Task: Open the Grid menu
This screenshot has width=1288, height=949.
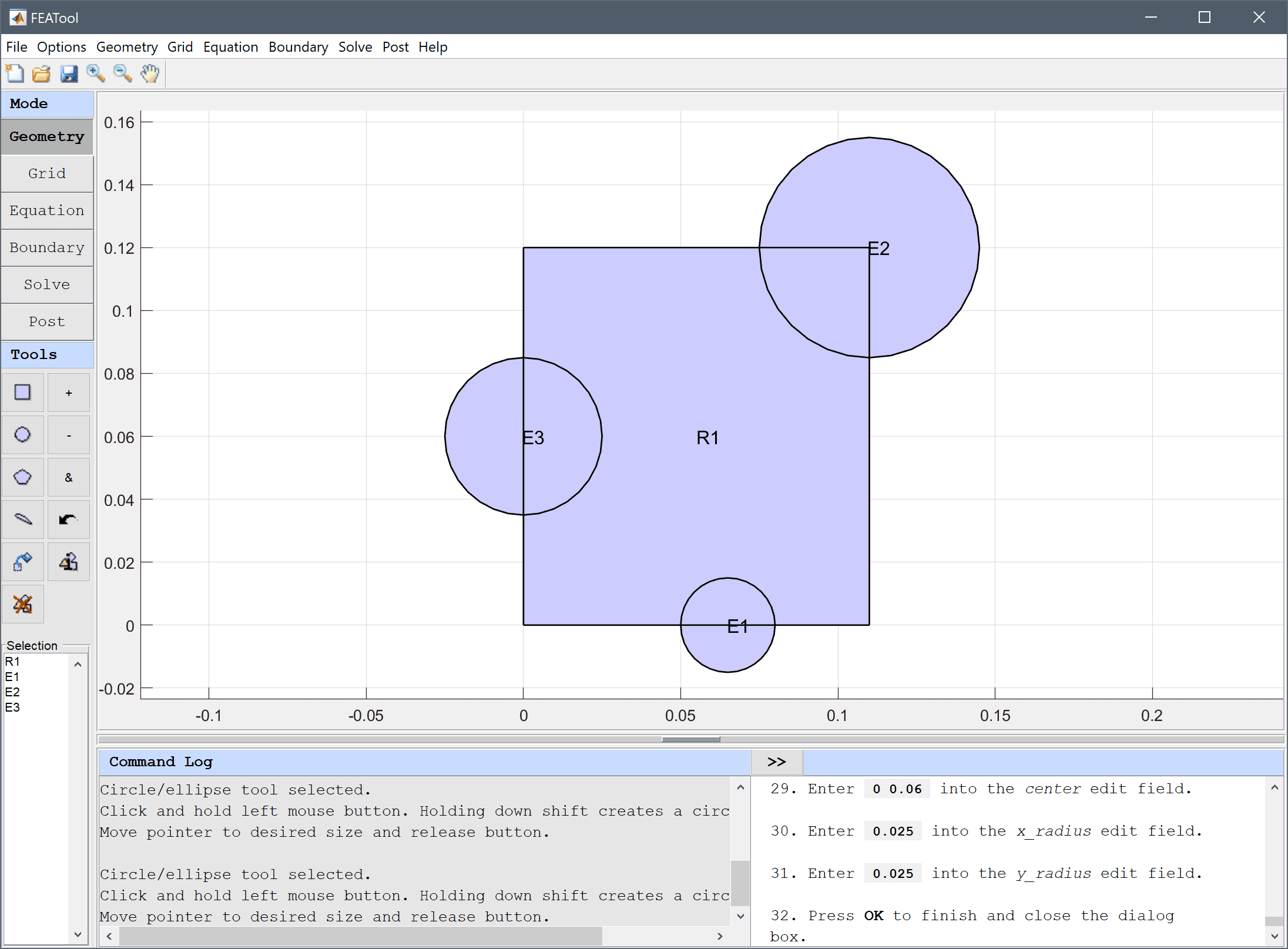Action: [180, 46]
